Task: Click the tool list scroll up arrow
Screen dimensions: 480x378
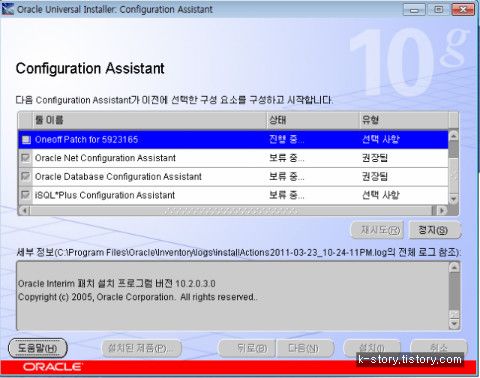Action: tap(453, 136)
